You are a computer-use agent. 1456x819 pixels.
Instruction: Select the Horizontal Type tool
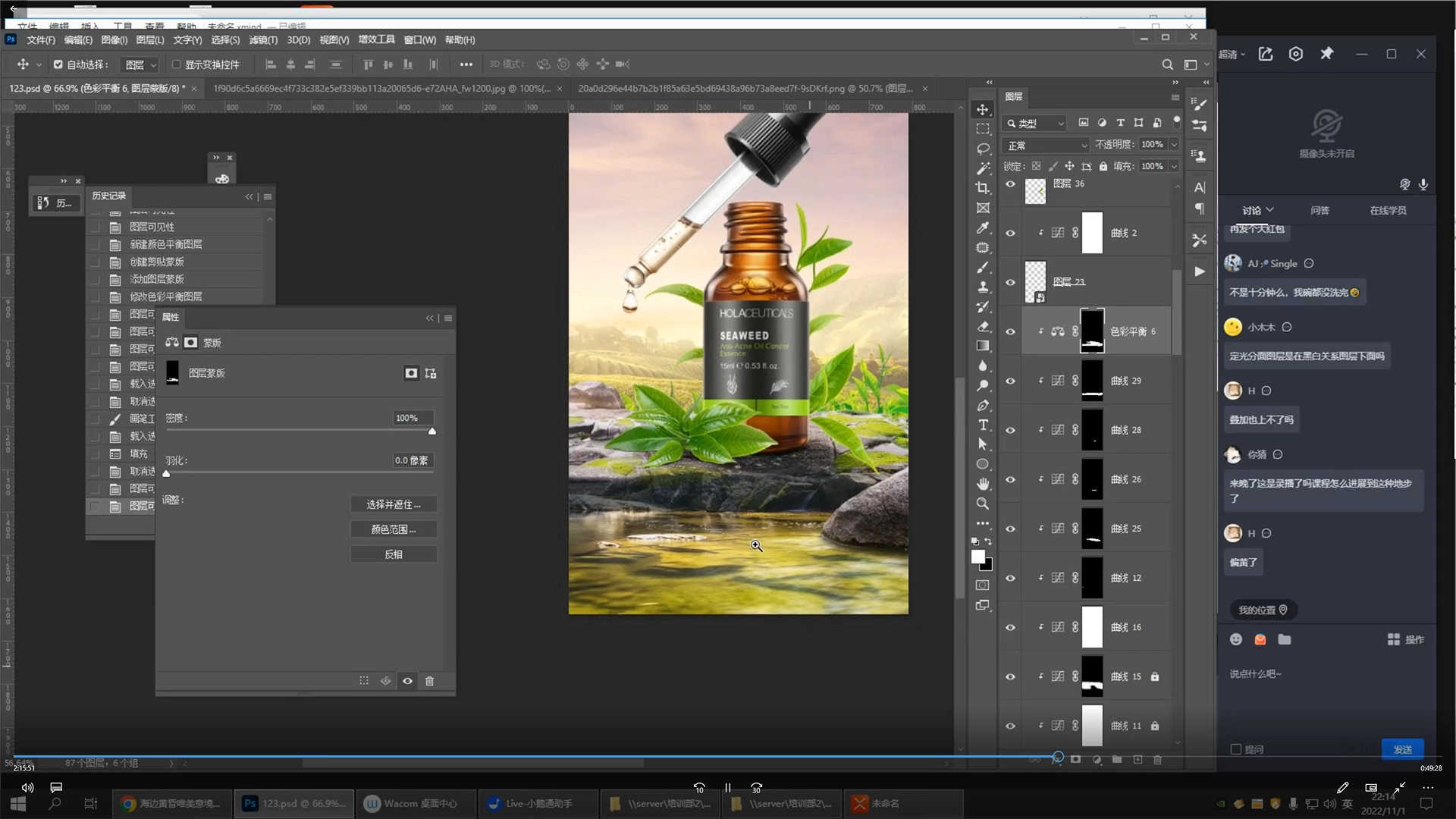[983, 425]
